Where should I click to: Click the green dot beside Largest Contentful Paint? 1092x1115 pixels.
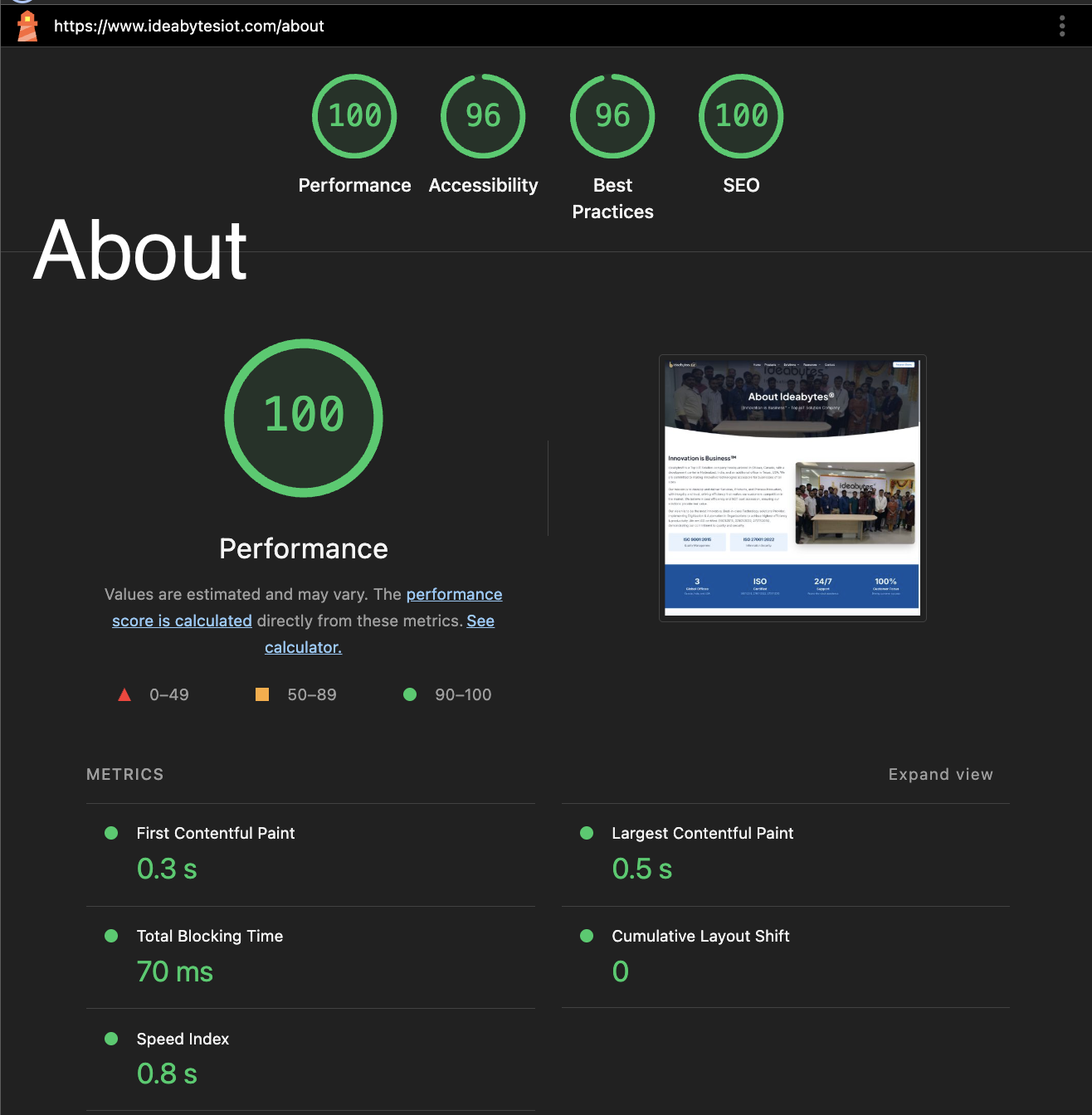click(x=587, y=832)
